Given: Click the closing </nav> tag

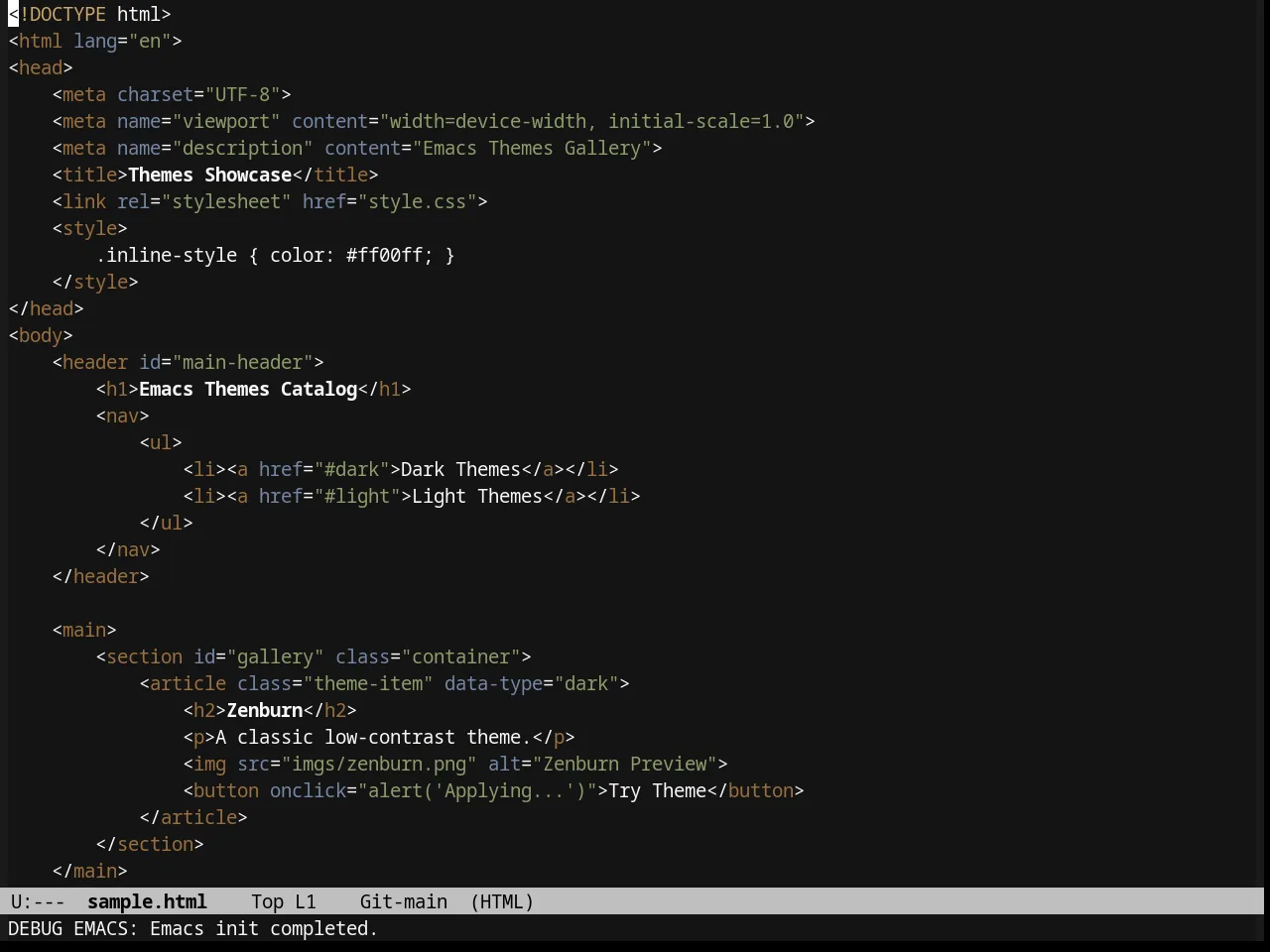Looking at the screenshot, I should pos(128,549).
